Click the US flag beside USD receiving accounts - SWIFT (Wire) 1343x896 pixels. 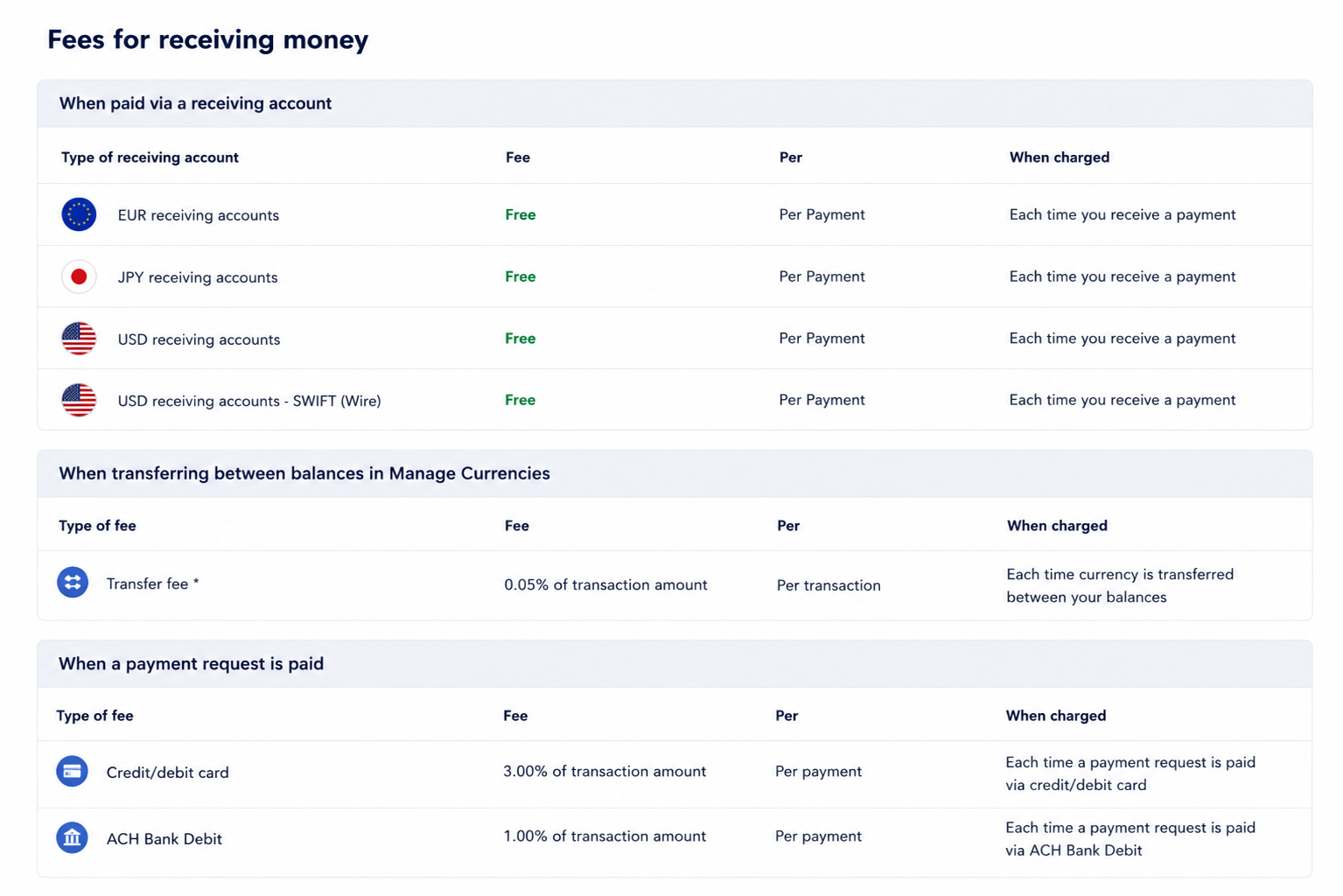point(79,400)
